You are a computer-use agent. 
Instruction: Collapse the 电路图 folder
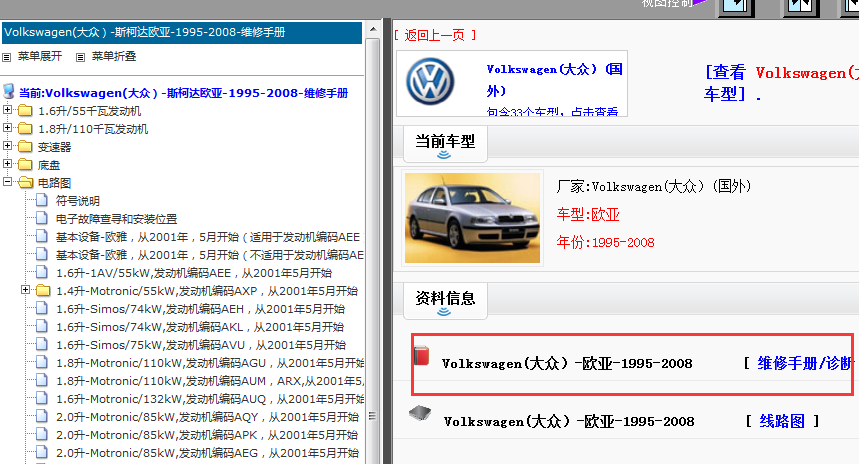click(x=8, y=182)
